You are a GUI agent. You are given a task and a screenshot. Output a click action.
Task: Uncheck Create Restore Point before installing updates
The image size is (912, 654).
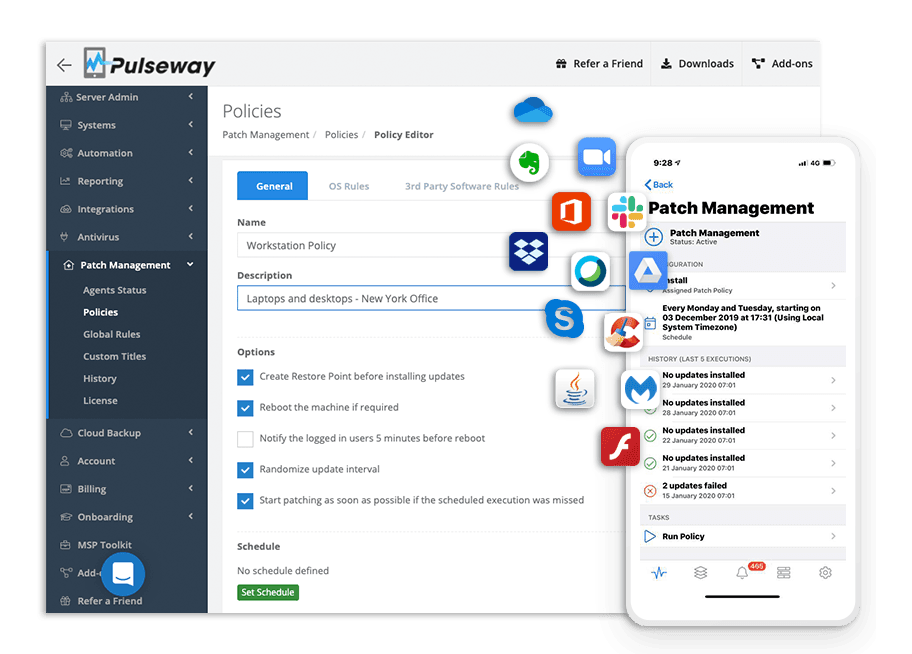245,377
